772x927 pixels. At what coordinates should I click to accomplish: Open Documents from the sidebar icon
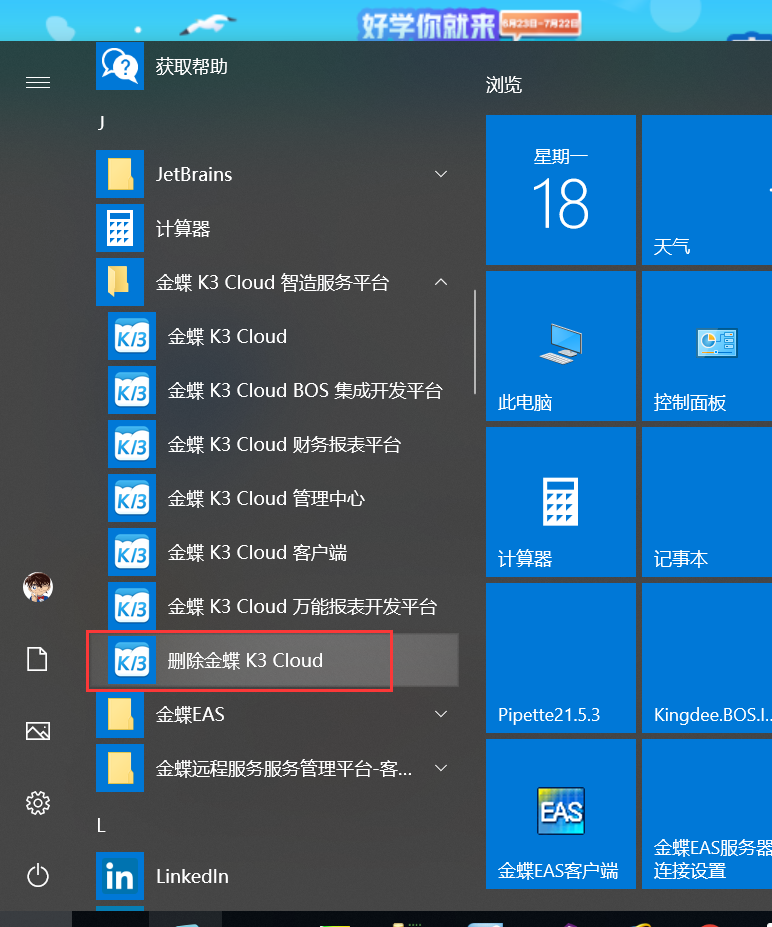pyautogui.click(x=38, y=659)
